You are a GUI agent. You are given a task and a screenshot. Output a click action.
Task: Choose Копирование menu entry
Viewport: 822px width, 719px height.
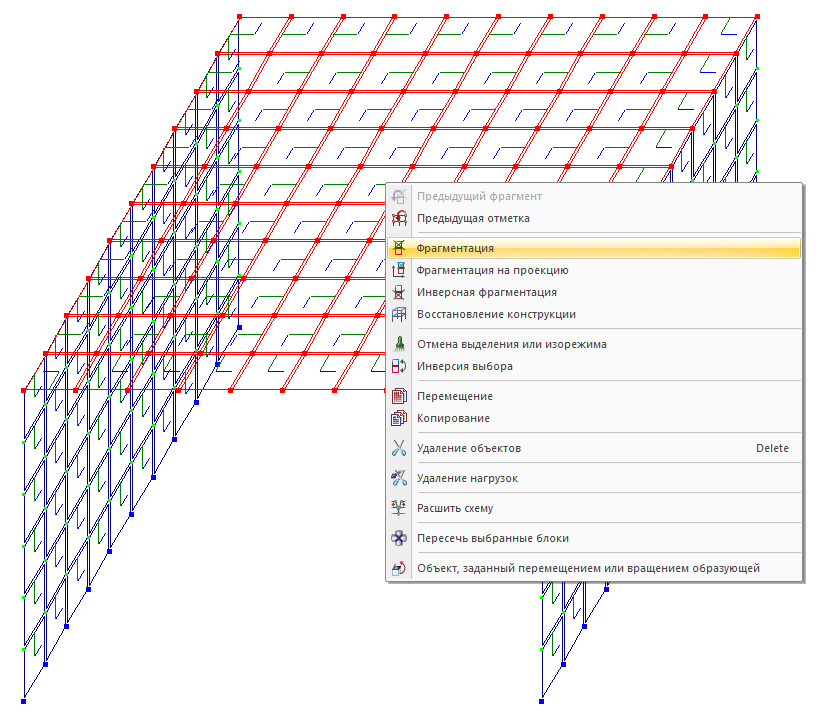pyautogui.click(x=594, y=418)
